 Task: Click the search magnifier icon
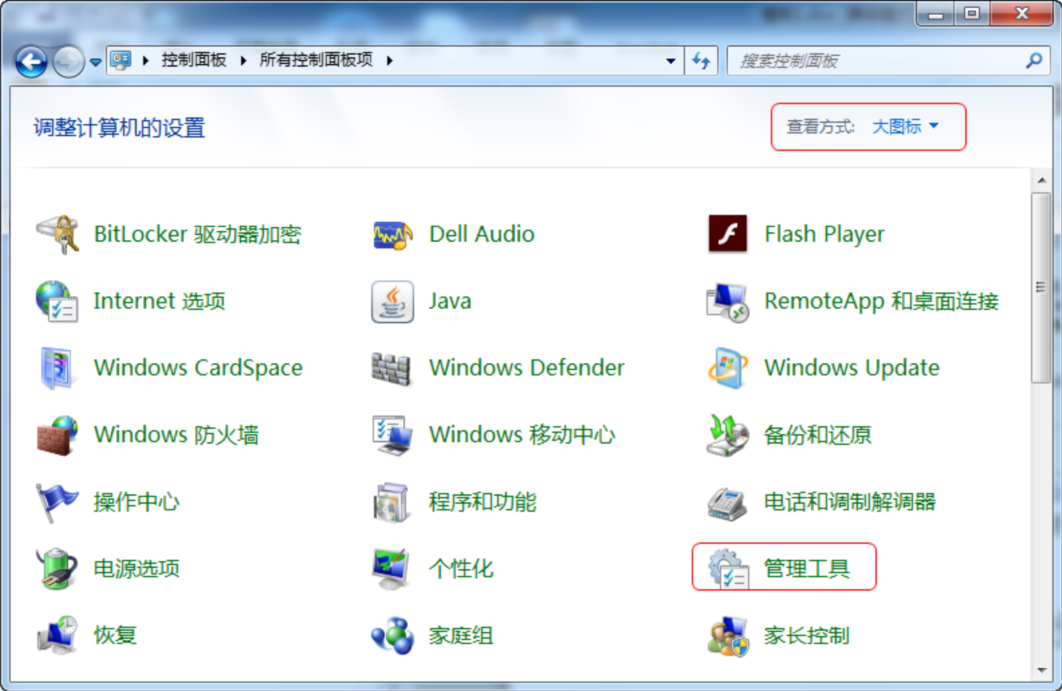(1034, 61)
